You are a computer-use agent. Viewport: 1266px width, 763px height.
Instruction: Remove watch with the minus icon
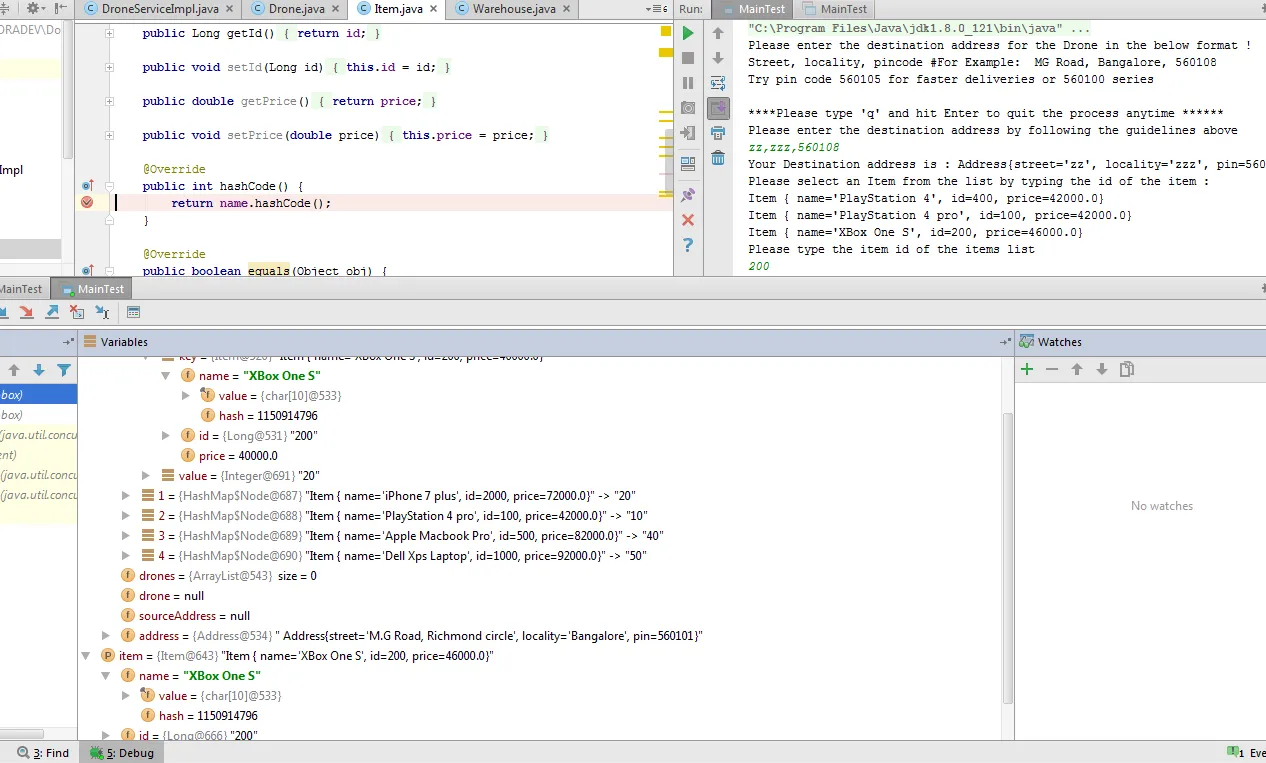tap(1052, 369)
